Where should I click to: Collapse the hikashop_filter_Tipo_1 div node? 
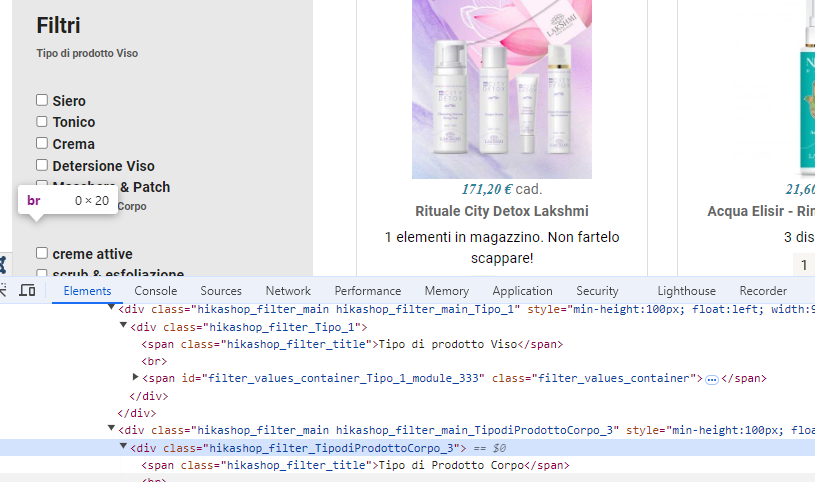(x=123, y=325)
